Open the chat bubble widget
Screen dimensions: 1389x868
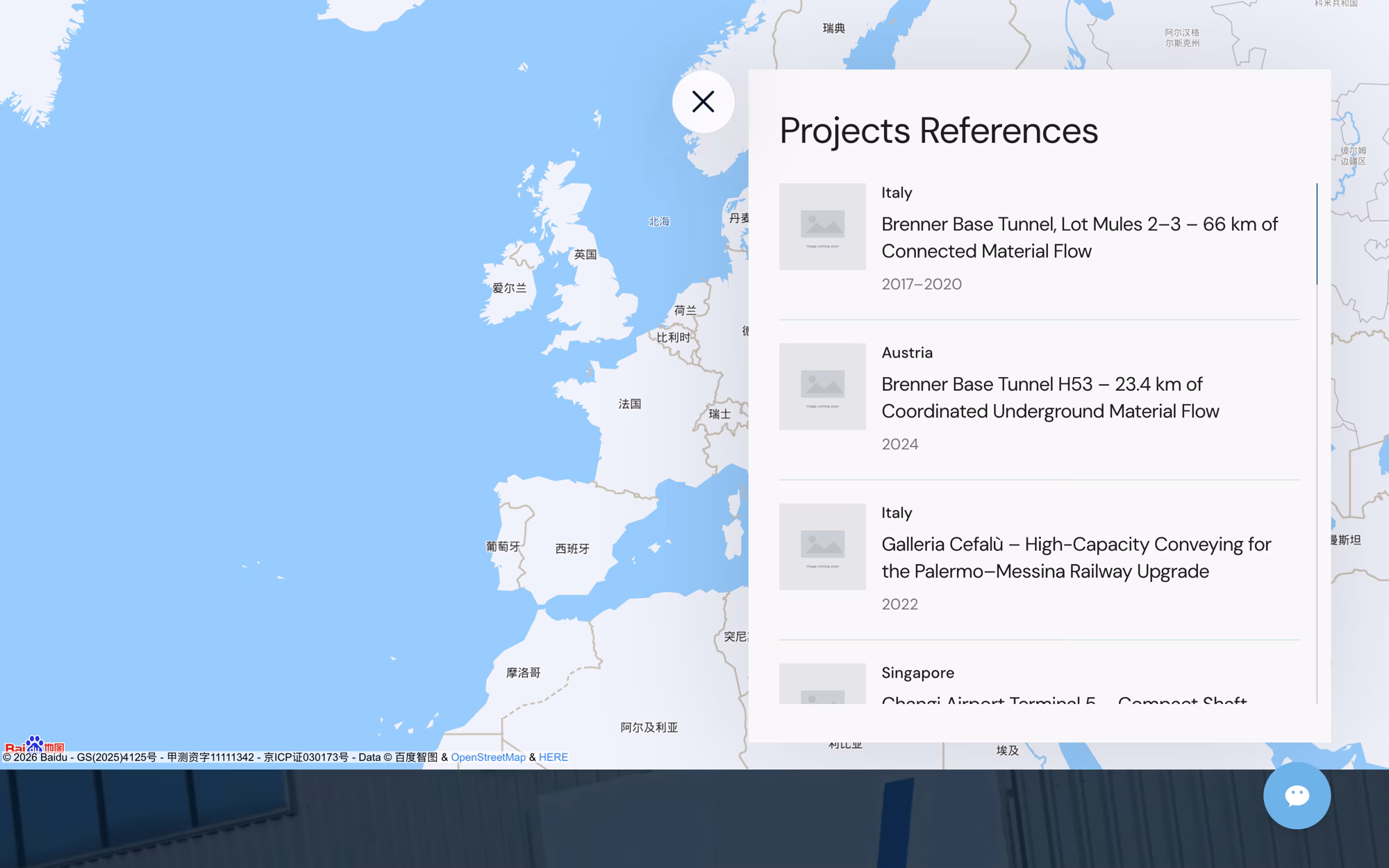pos(1297,796)
